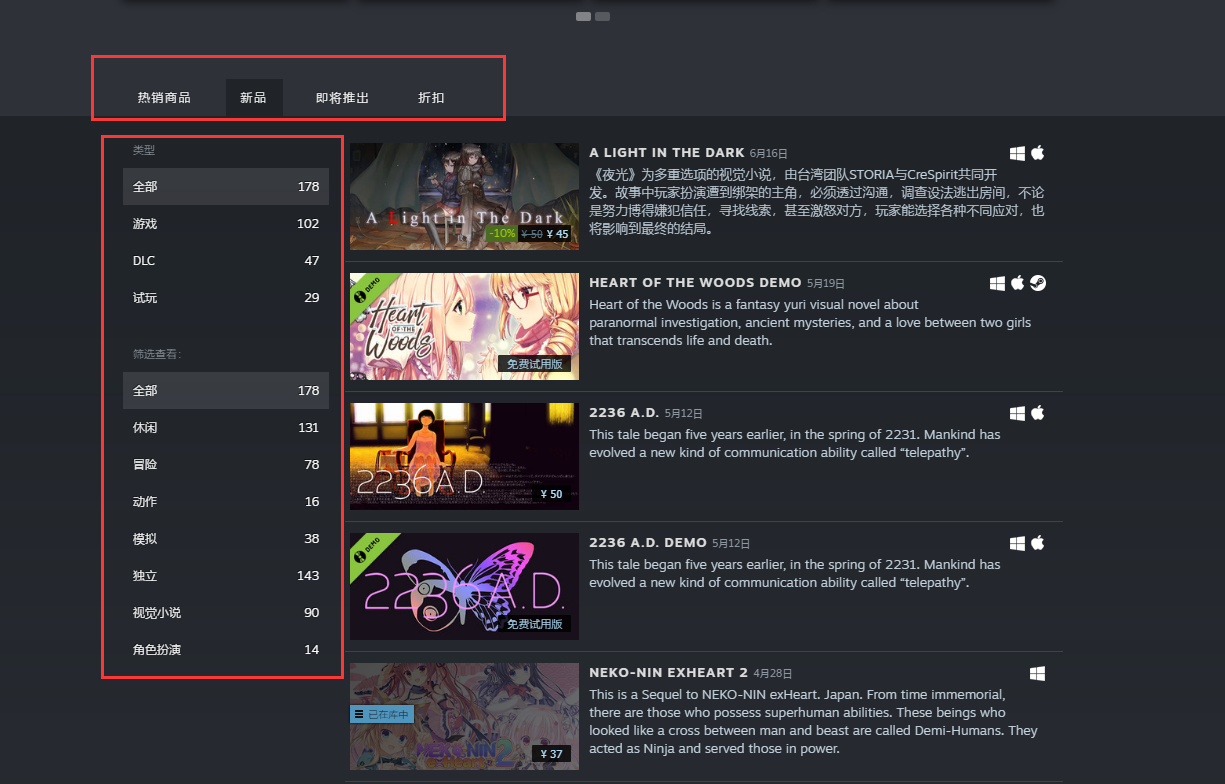The height and width of the screenshot is (784, 1225).
Task: Click the 6月16日 release date
Action: (768, 154)
